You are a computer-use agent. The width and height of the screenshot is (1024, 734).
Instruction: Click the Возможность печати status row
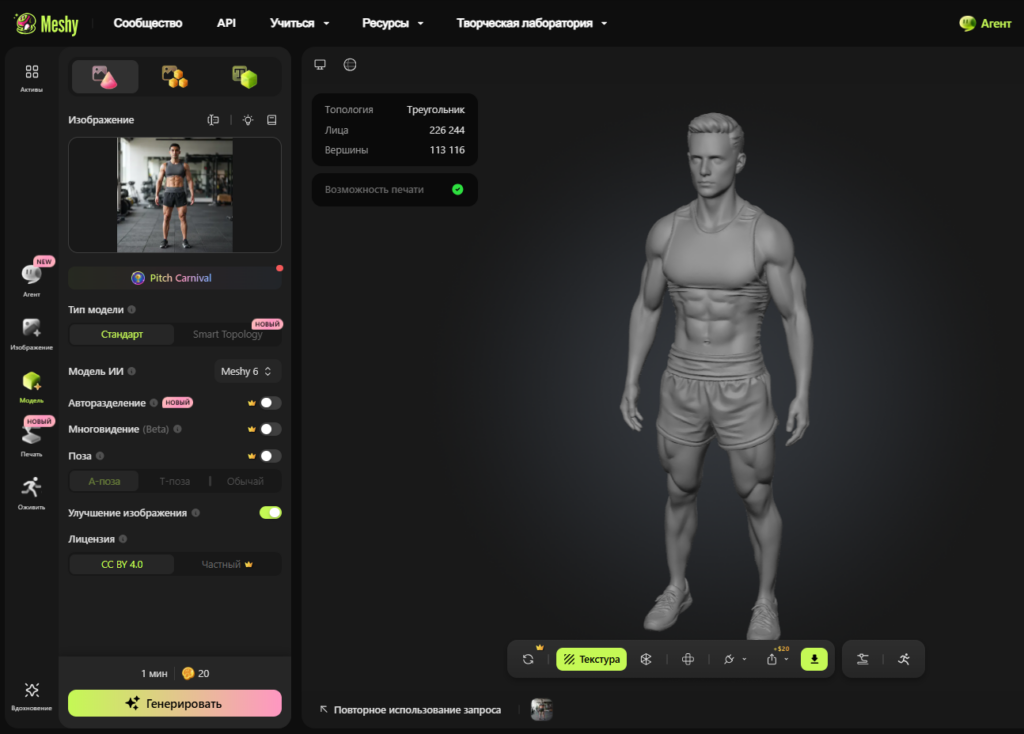(394, 189)
